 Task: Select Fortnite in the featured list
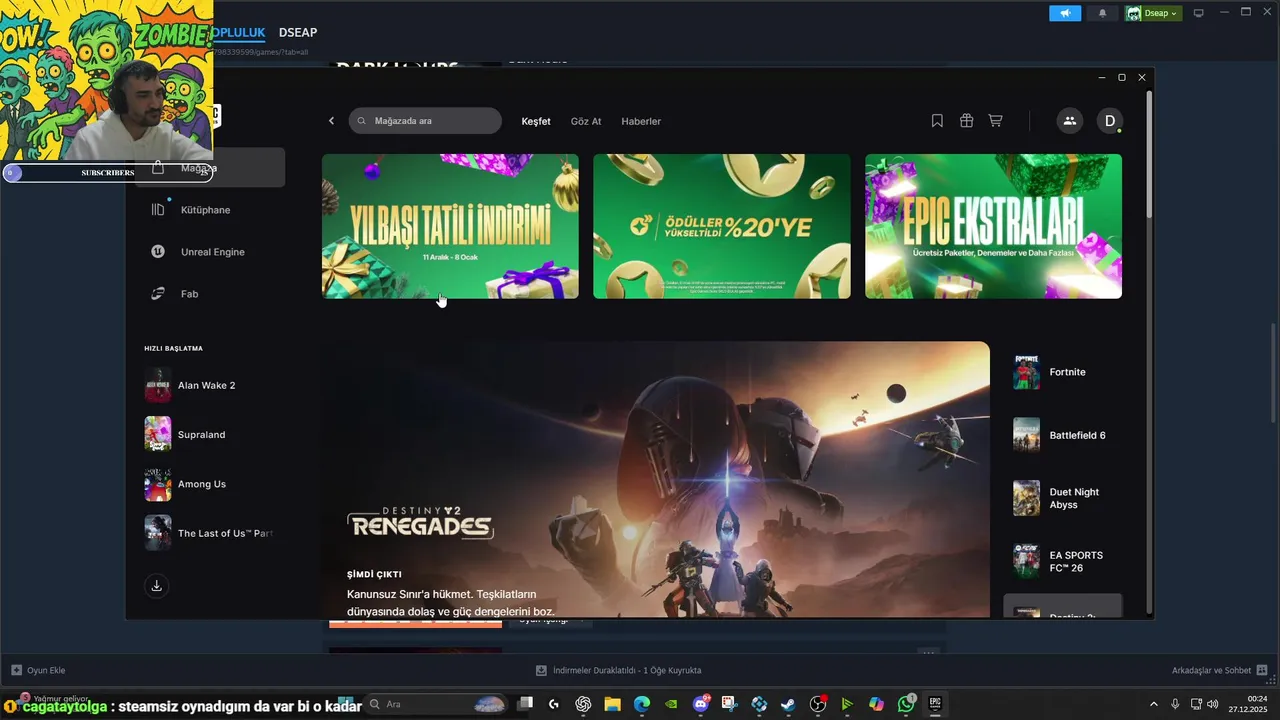tap(1063, 372)
